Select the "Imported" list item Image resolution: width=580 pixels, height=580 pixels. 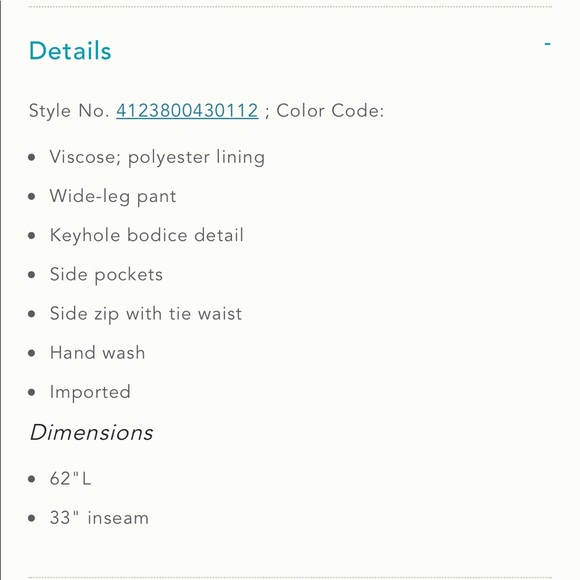pyautogui.click(x=90, y=392)
